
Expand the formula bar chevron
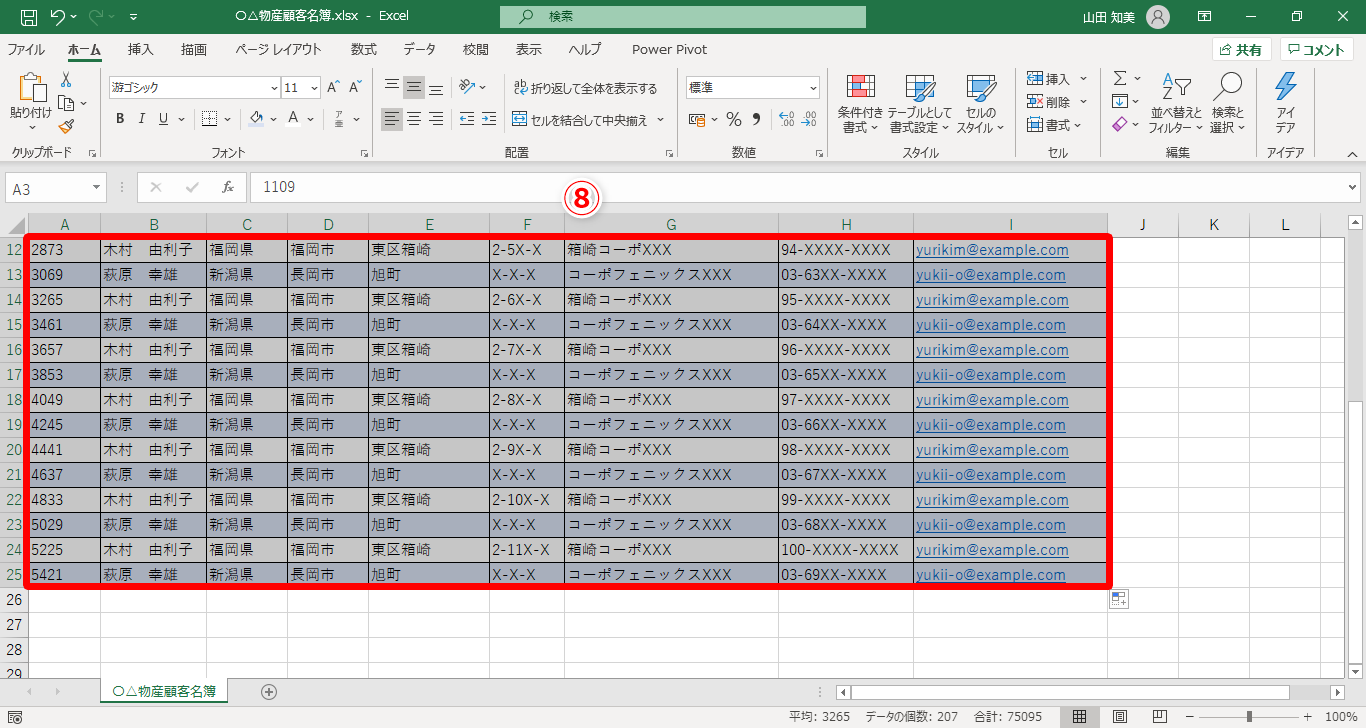[x=1353, y=187]
